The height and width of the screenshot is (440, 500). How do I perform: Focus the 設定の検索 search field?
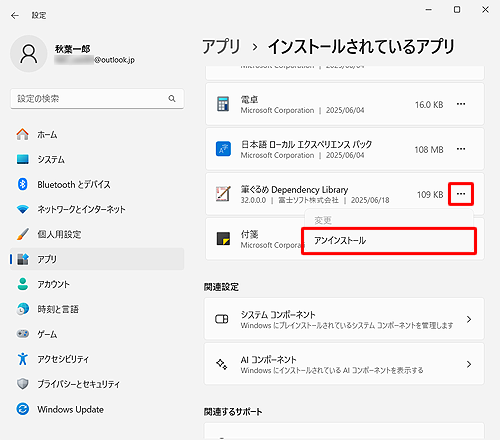(x=97, y=98)
